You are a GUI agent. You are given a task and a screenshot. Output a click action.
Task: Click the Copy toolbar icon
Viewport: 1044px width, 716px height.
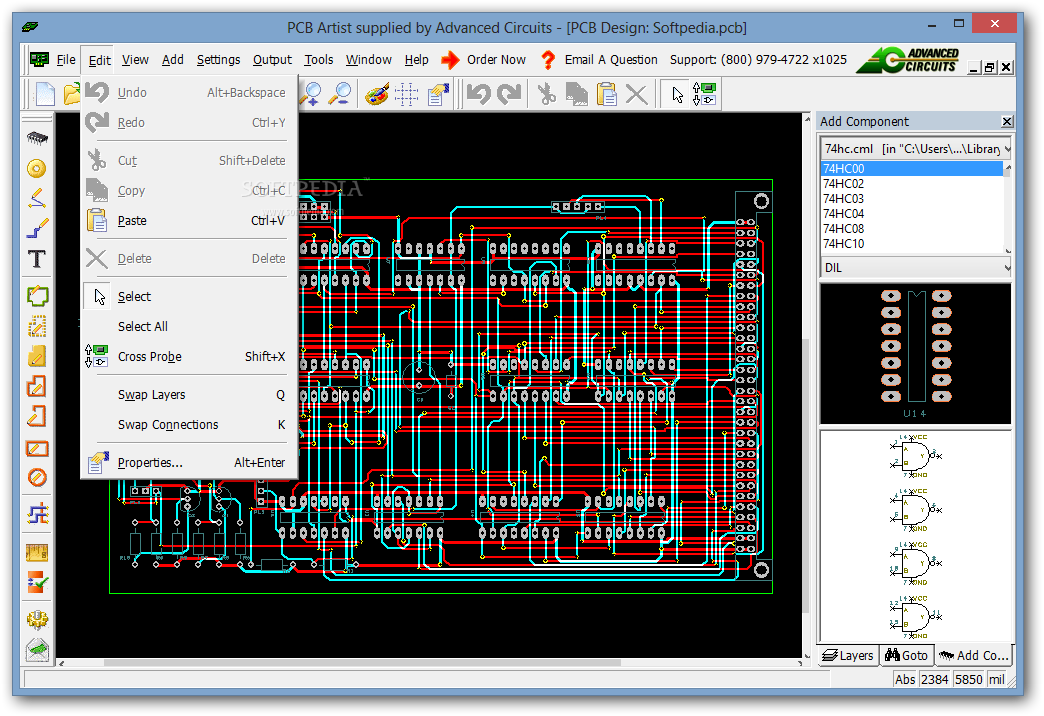[577, 94]
